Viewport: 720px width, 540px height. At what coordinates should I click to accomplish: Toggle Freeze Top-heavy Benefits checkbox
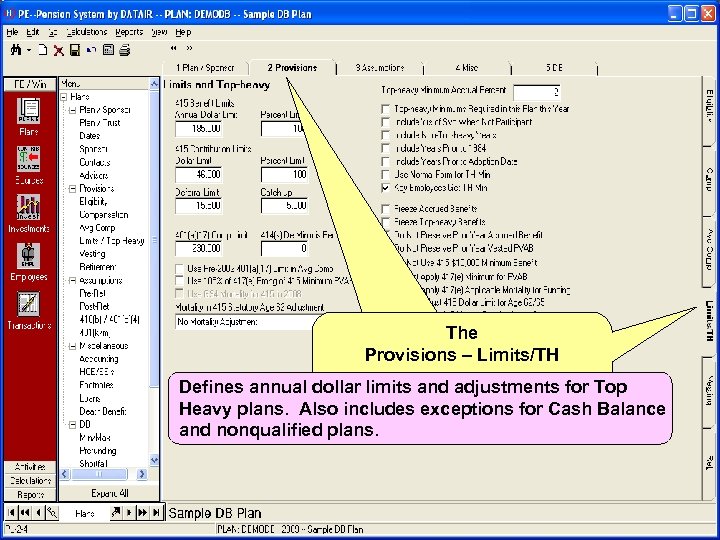point(386,222)
